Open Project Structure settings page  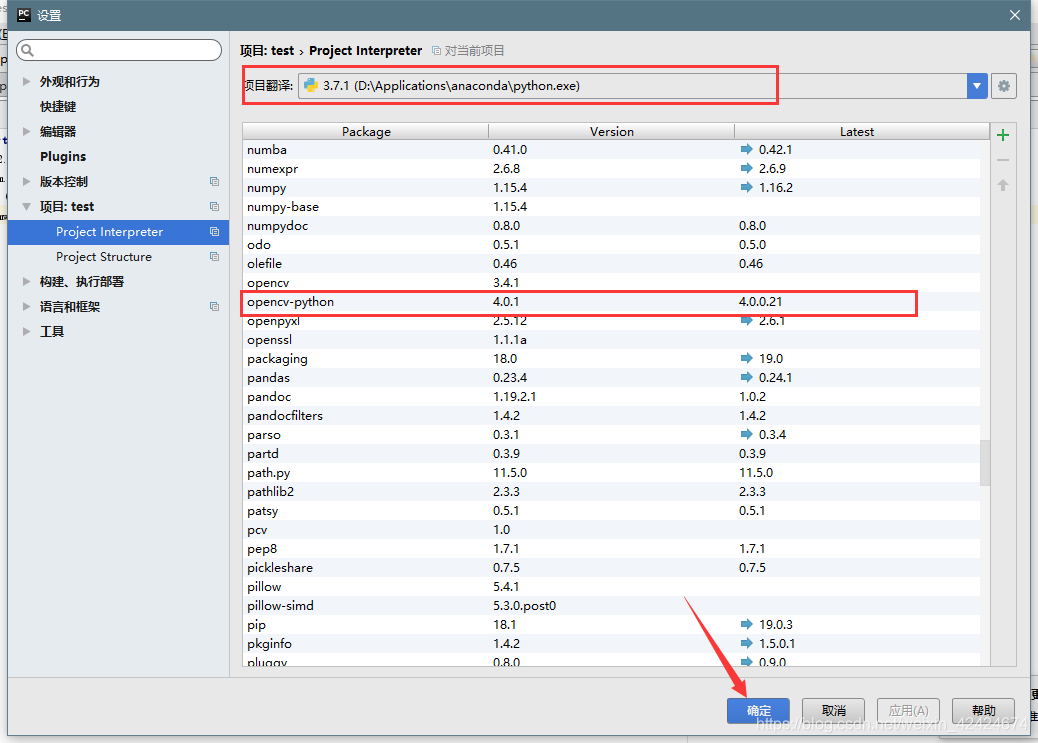pos(104,257)
